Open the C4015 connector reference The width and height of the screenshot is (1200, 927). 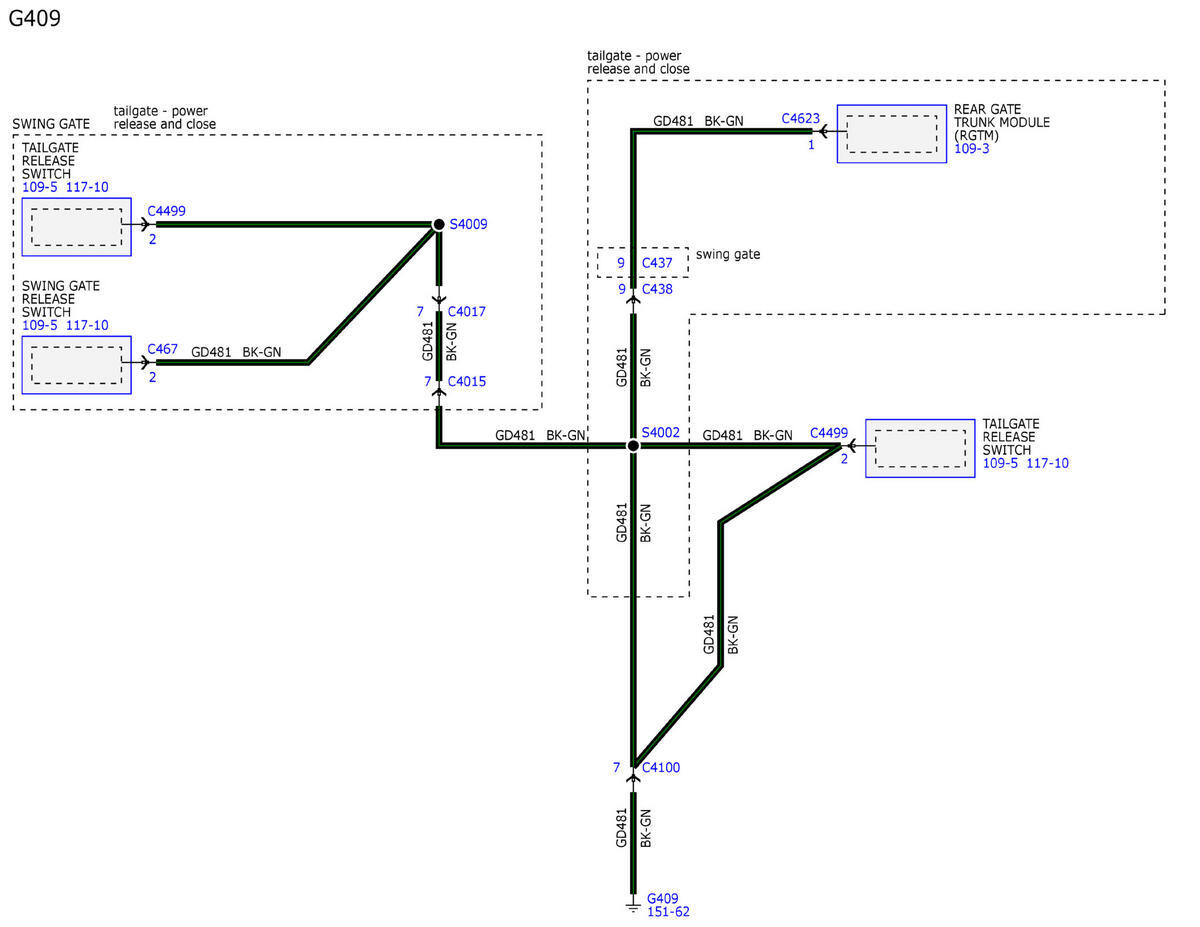click(467, 382)
